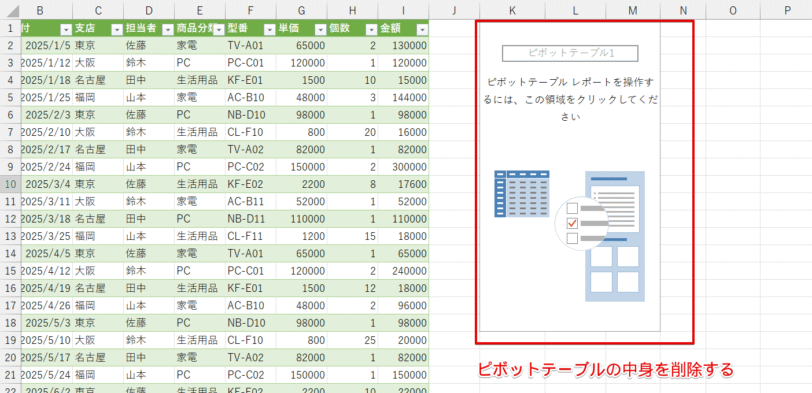Select the date cell 2025/1/5

[47, 46]
